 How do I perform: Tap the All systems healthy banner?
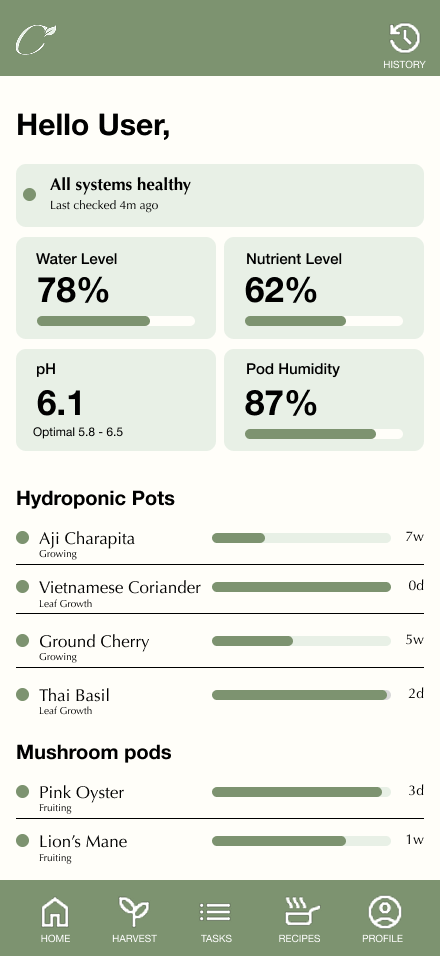[x=220, y=195]
